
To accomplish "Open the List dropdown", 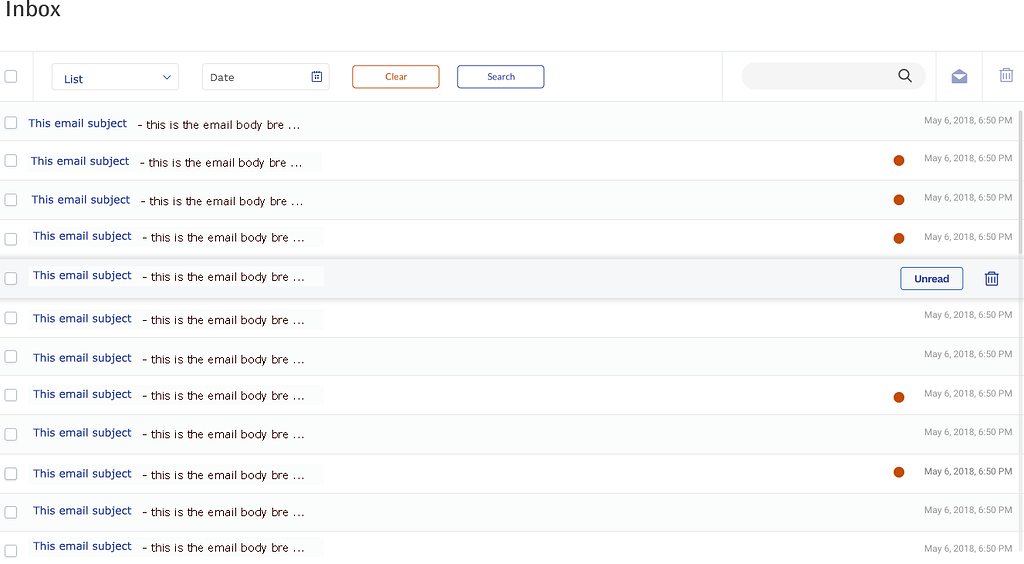I will click(115, 77).
